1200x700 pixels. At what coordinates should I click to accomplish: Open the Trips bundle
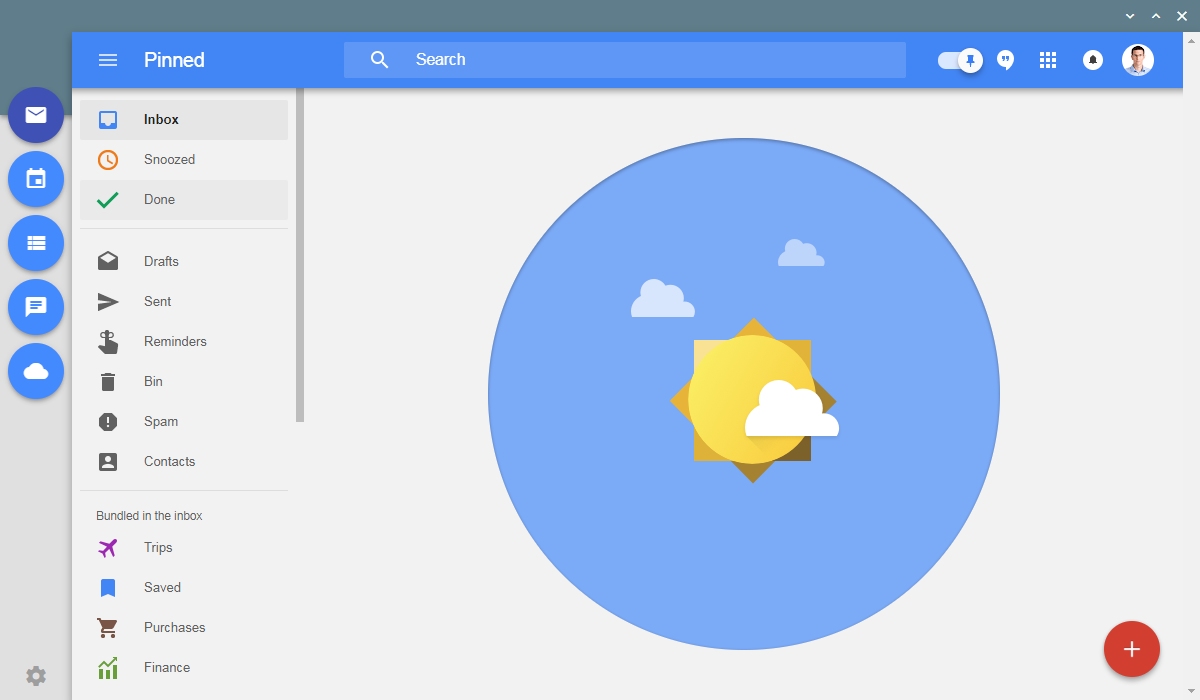(x=184, y=548)
